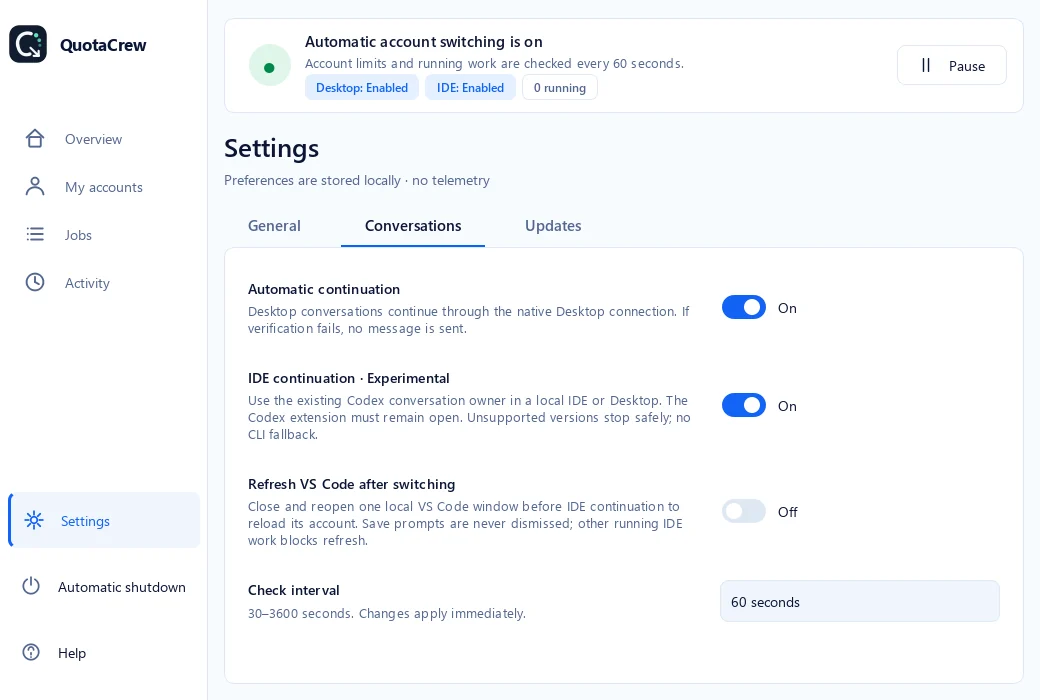Click the Desktop: Enabled badge
Viewport: 1040px width, 700px height.
[x=361, y=88]
